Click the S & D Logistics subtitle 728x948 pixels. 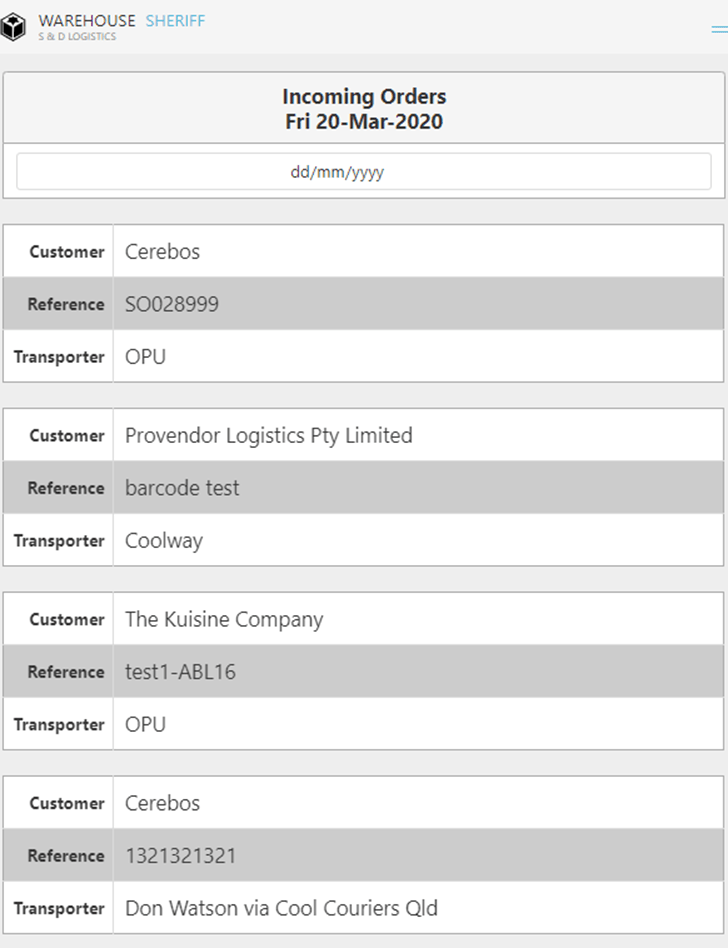[77, 37]
